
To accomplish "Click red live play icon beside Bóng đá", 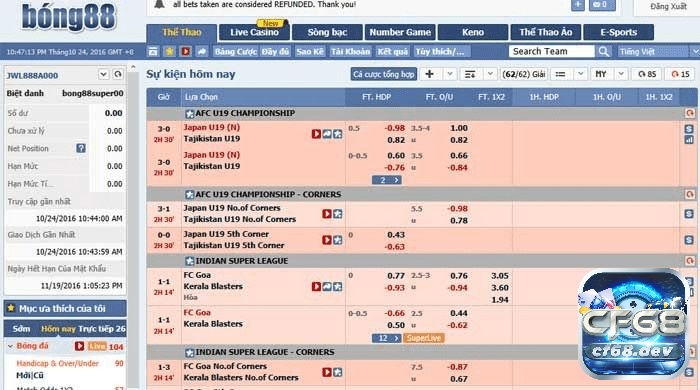I will pos(79,346).
